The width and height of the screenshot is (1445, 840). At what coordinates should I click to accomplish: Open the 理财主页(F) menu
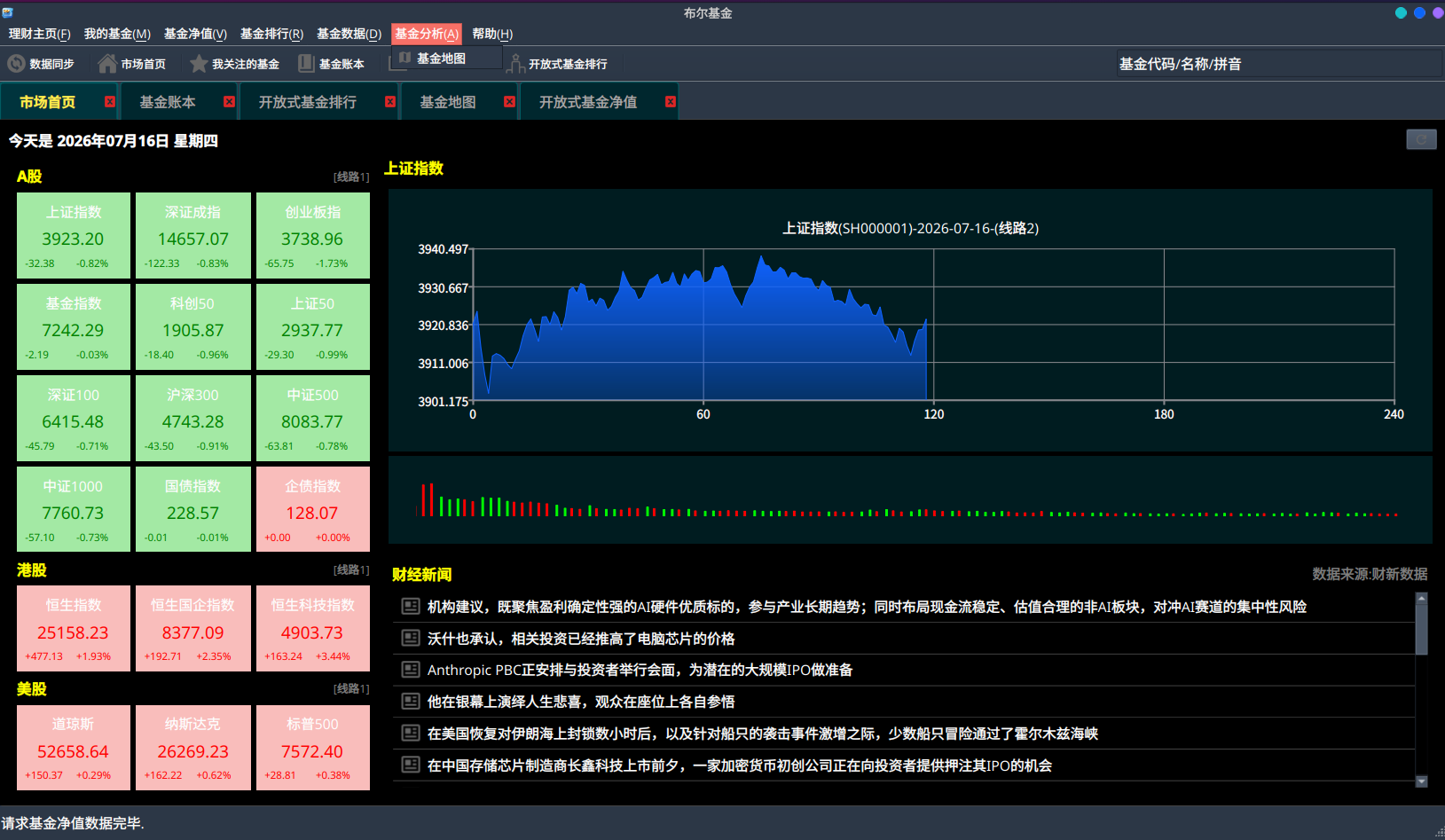click(x=39, y=34)
